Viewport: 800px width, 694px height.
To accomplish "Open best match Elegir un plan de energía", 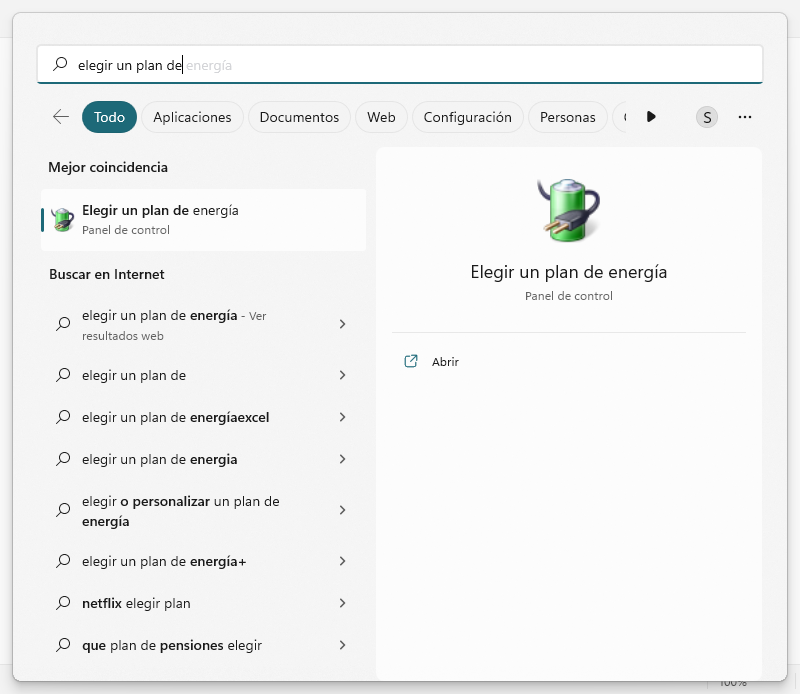I will 204,220.
